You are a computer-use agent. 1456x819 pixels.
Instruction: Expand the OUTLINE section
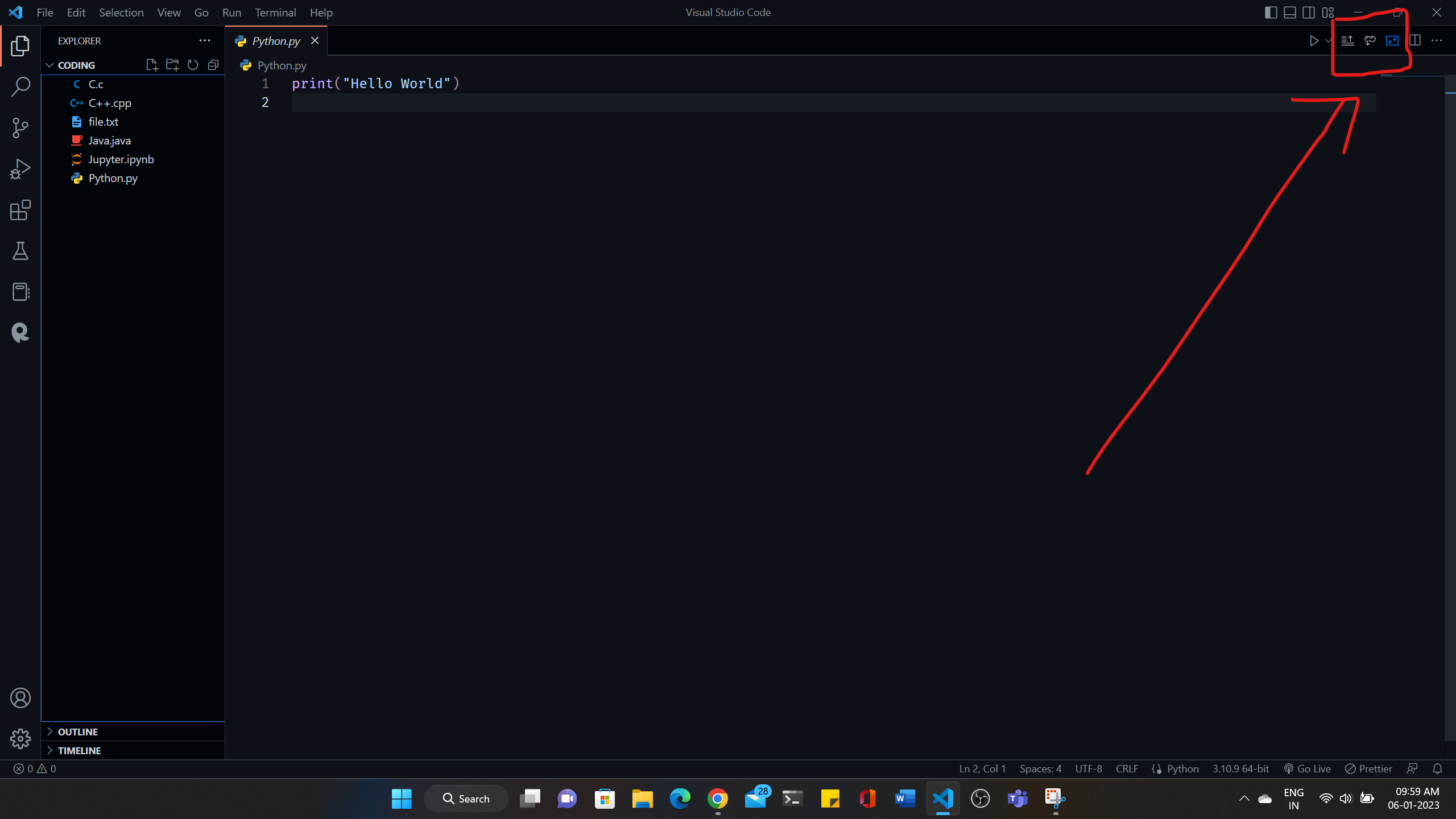(x=77, y=731)
